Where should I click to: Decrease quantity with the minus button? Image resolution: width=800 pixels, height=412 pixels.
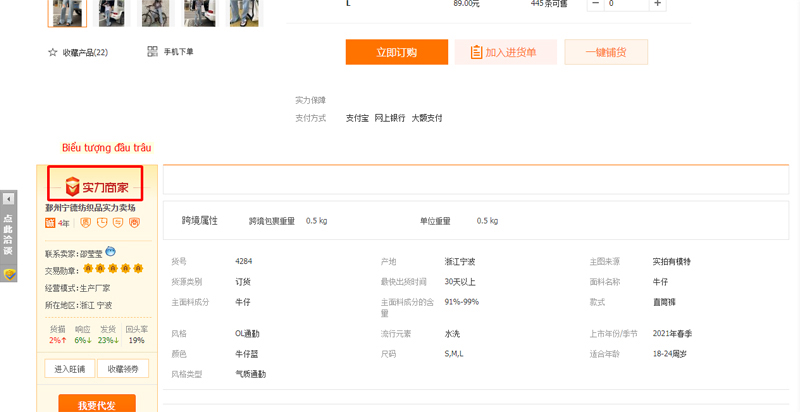pyautogui.click(x=595, y=4)
